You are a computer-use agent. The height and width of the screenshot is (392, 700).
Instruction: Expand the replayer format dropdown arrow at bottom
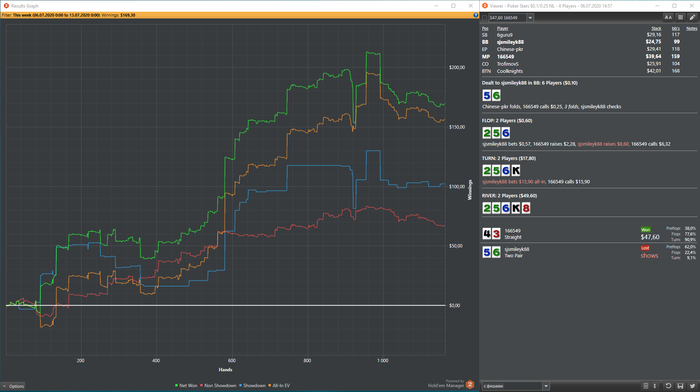pos(546,386)
